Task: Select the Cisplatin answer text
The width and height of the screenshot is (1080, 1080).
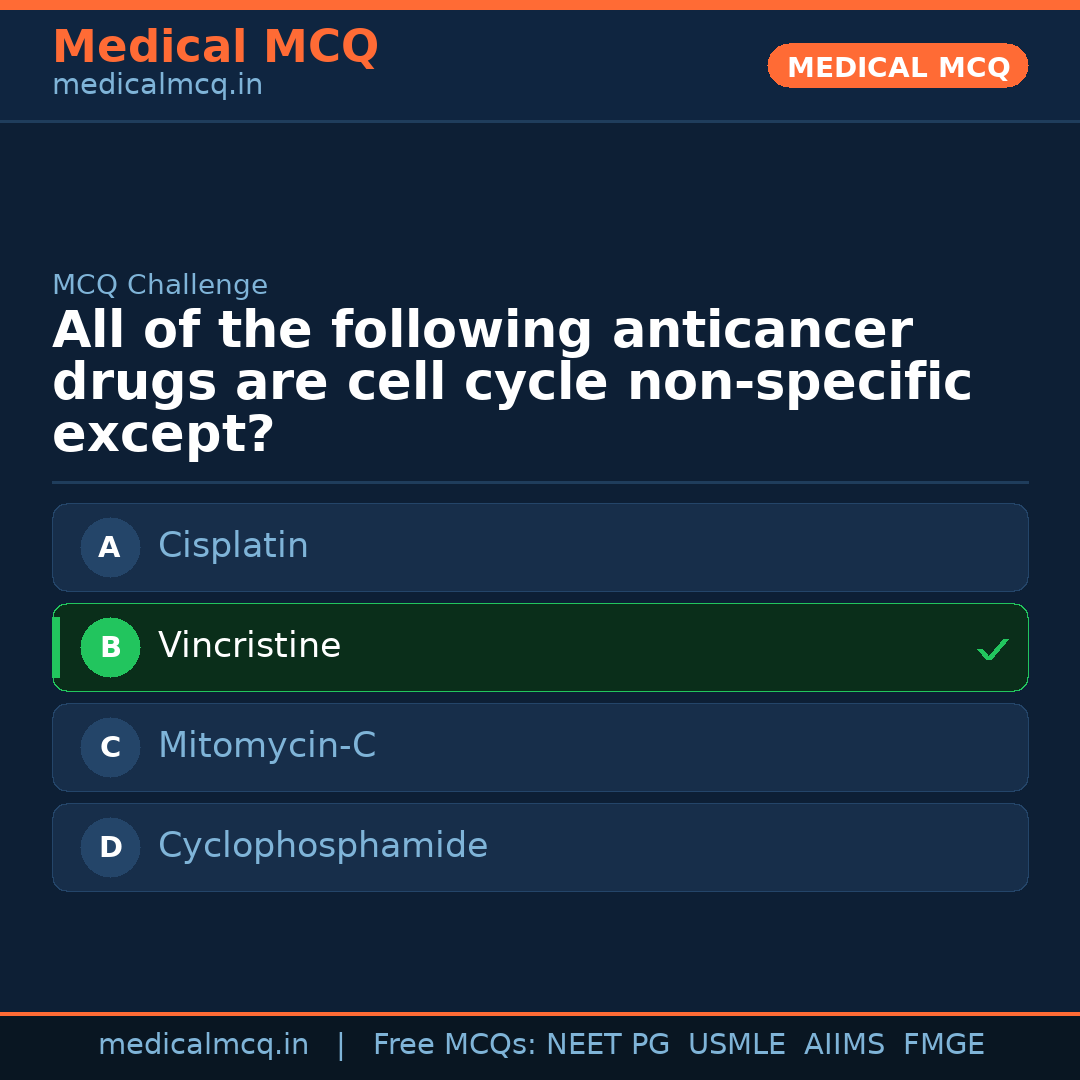Action: pos(233,546)
